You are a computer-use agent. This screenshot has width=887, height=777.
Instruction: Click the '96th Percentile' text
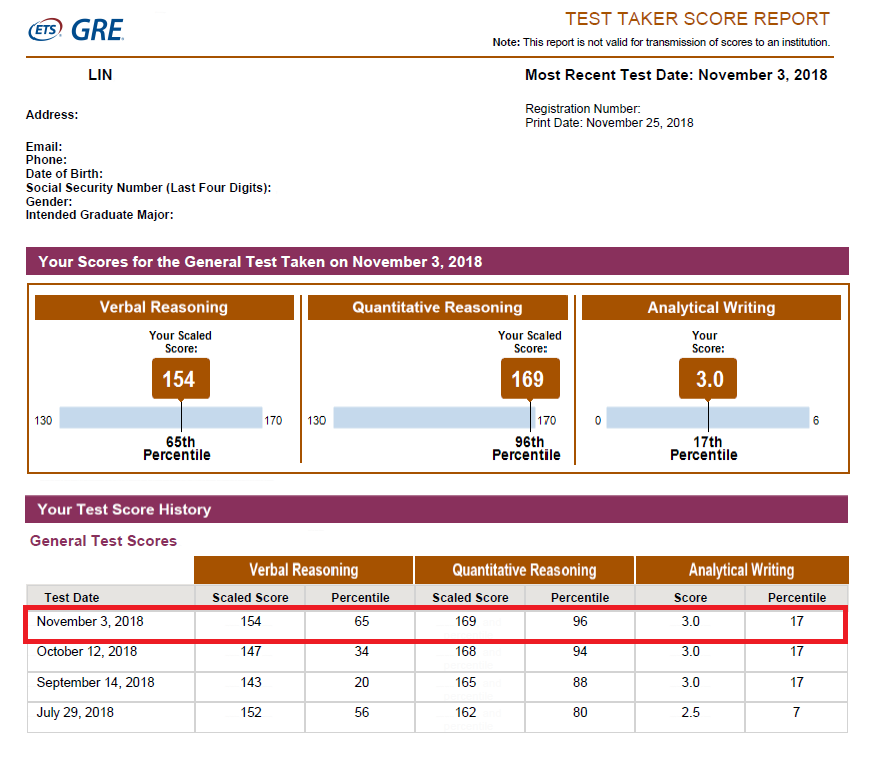coord(526,448)
